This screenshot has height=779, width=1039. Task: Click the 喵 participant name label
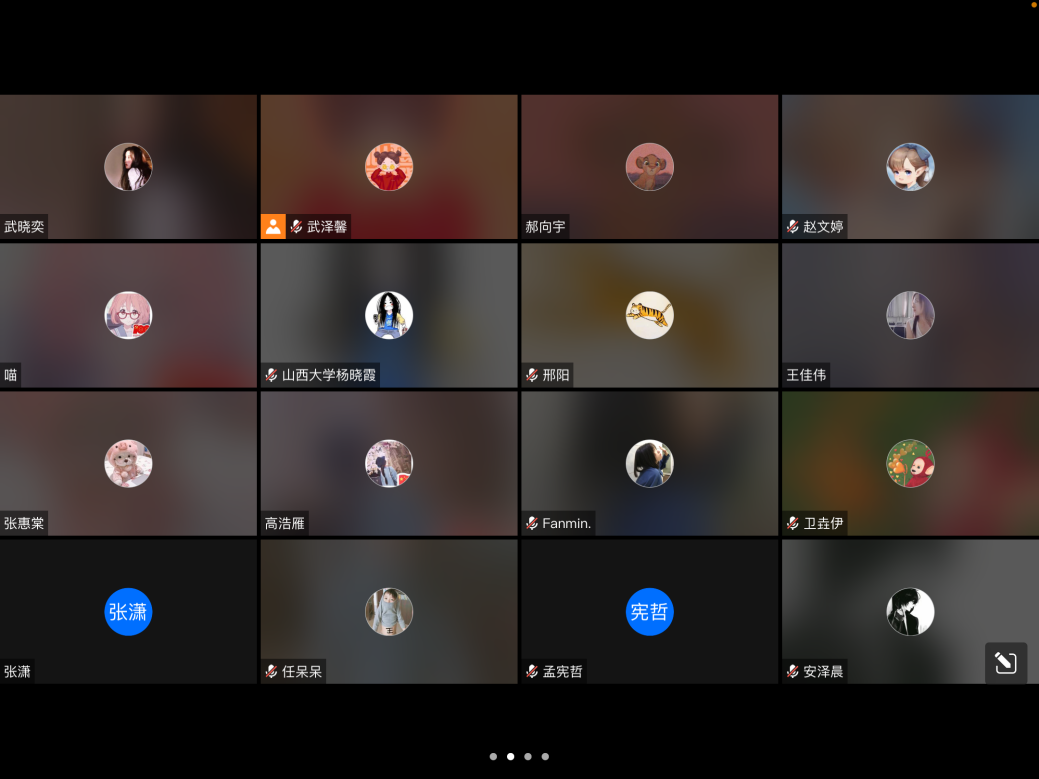point(11,375)
